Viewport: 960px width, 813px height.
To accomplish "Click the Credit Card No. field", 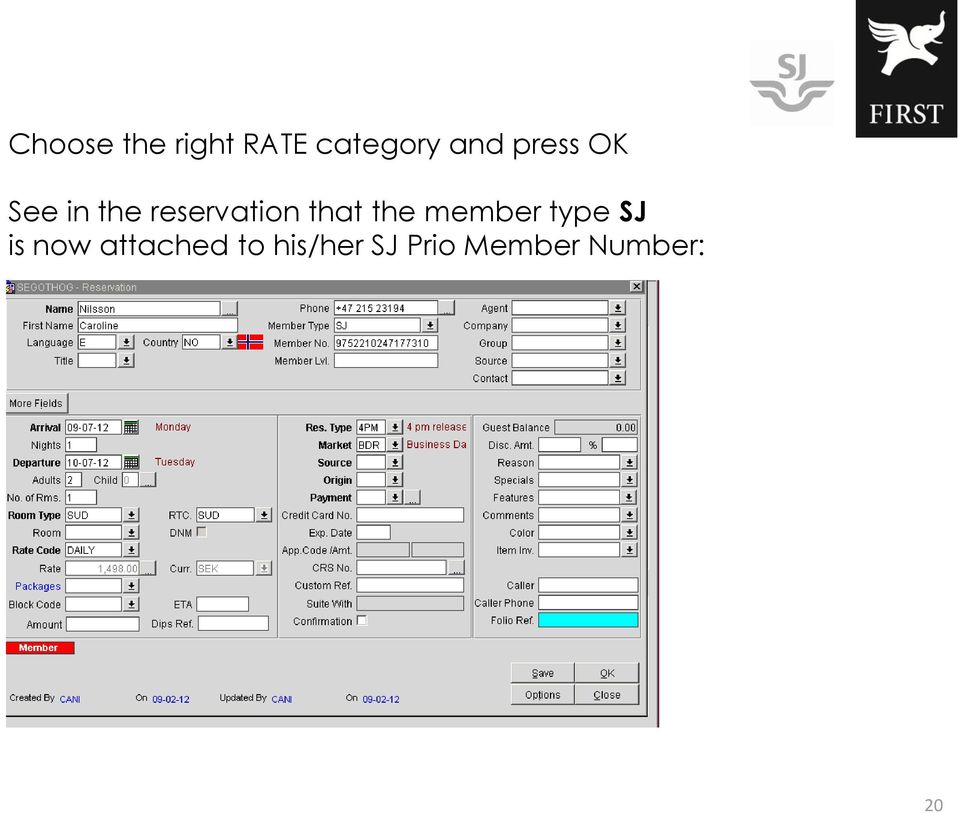I will (410, 515).
